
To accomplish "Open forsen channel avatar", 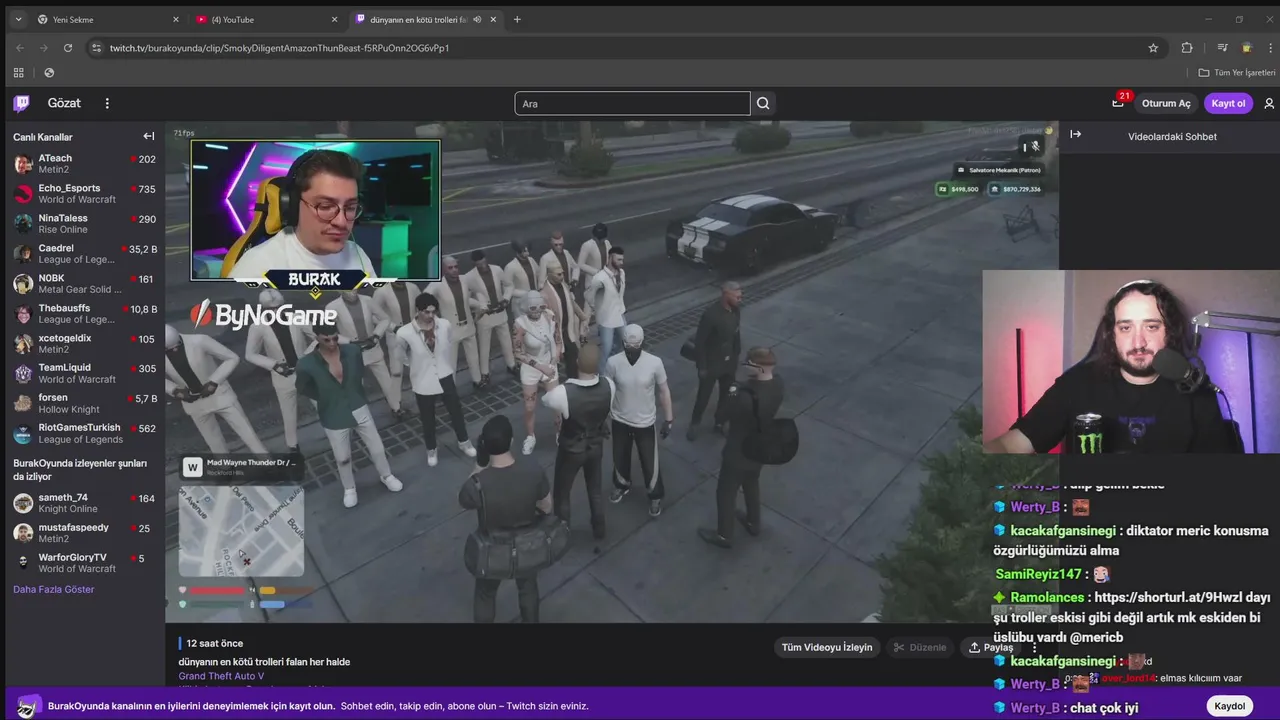I will [23, 404].
